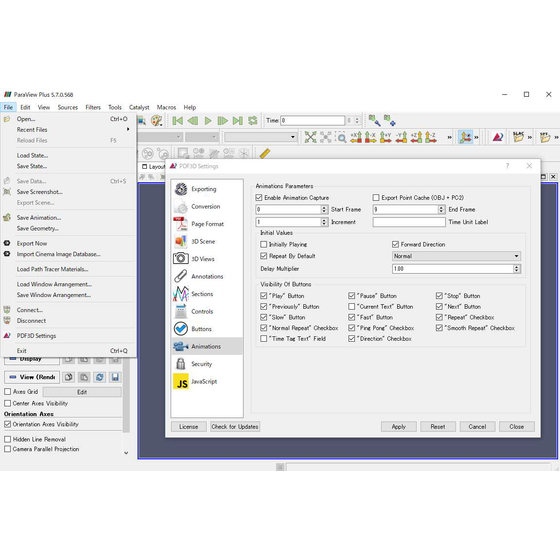Screen dimensions: 560x560
Task: Expand the camera toolbar overflow chevron
Action: click(449, 137)
